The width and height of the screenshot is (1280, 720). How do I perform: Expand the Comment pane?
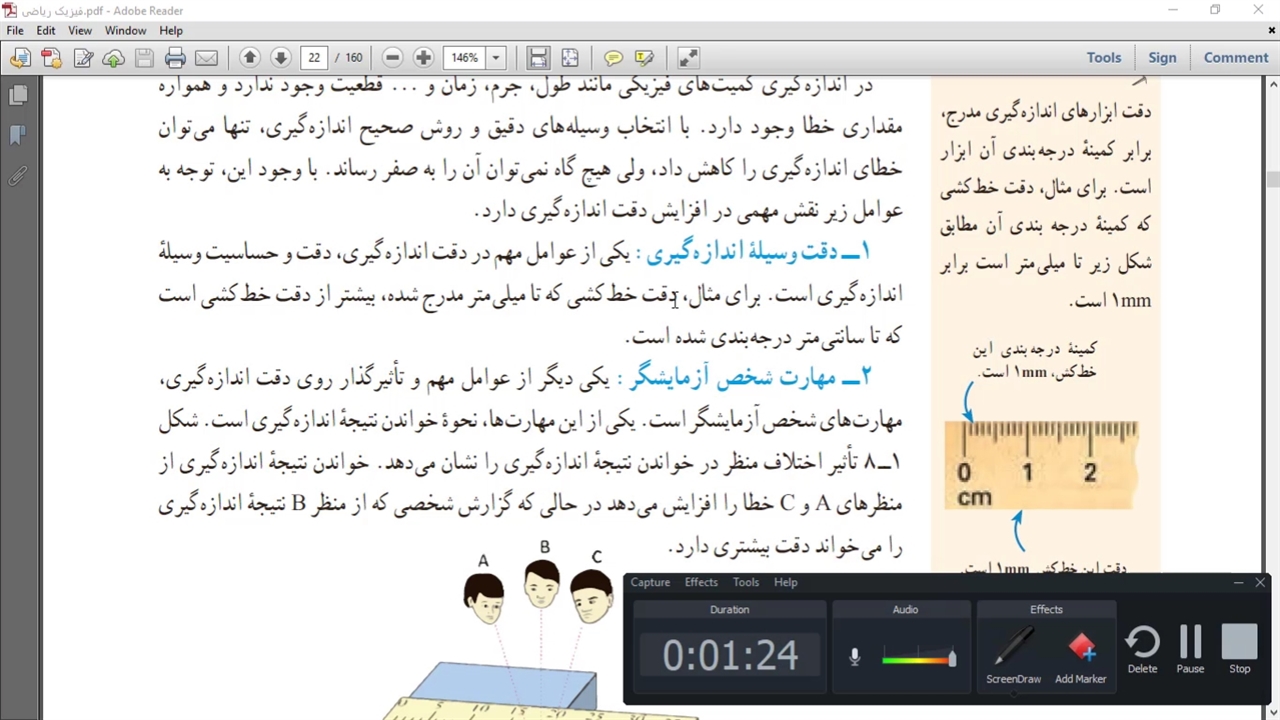(1235, 58)
